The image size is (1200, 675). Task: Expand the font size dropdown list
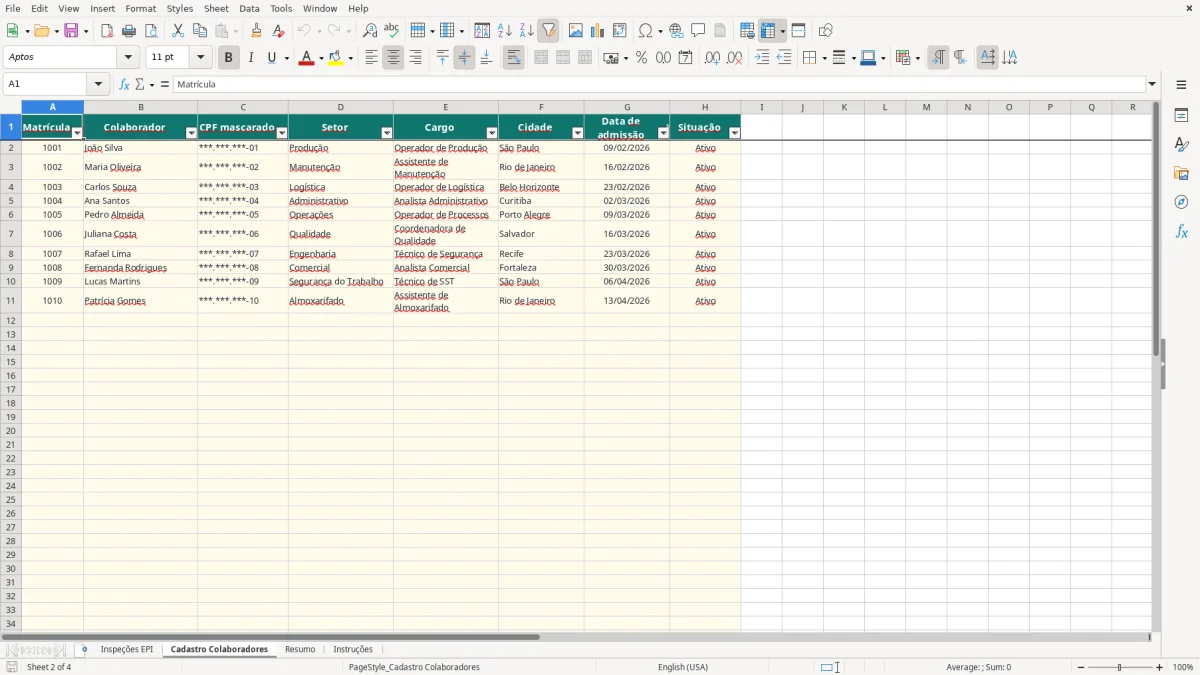point(201,58)
